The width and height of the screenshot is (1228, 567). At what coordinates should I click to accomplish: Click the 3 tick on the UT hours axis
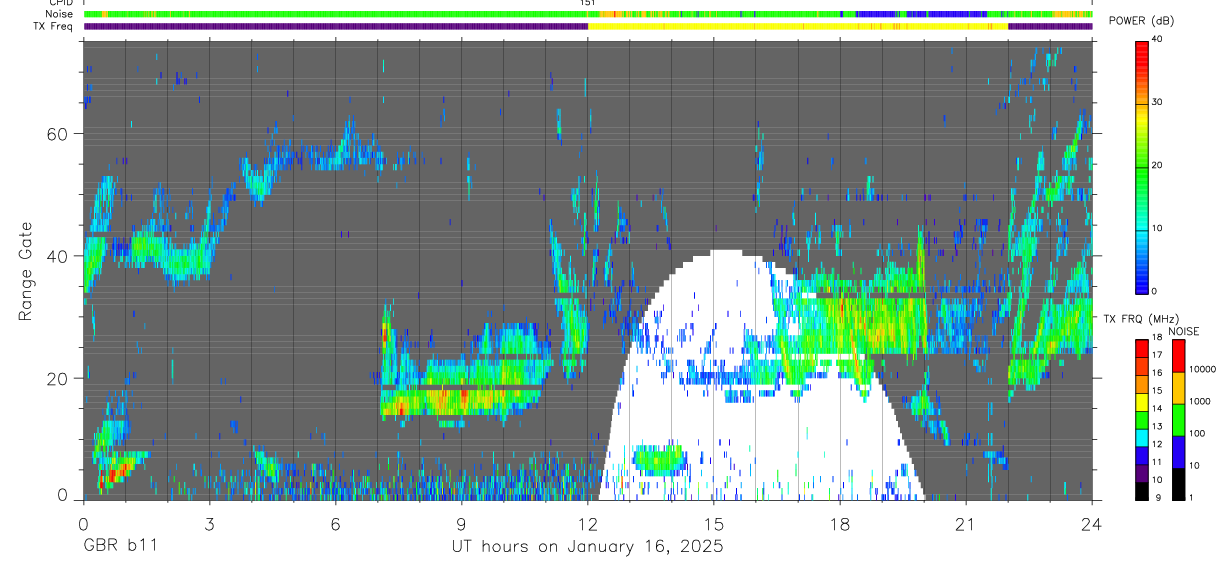point(209,525)
